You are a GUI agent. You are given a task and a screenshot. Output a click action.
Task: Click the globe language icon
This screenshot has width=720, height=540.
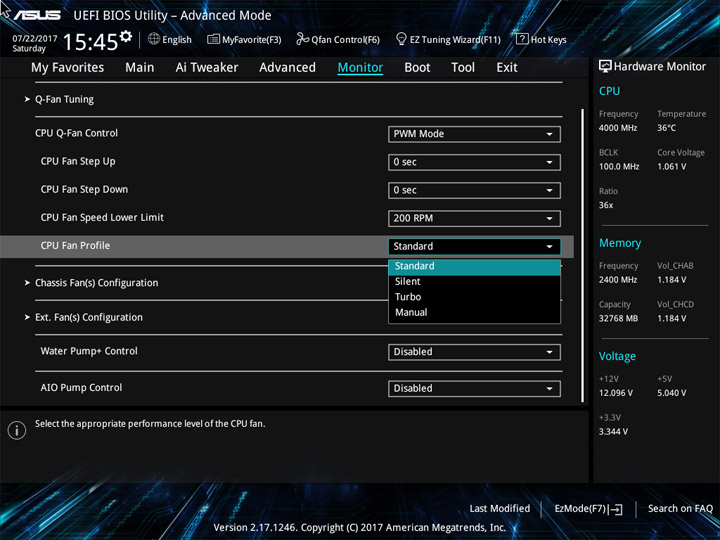(x=154, y=39)
